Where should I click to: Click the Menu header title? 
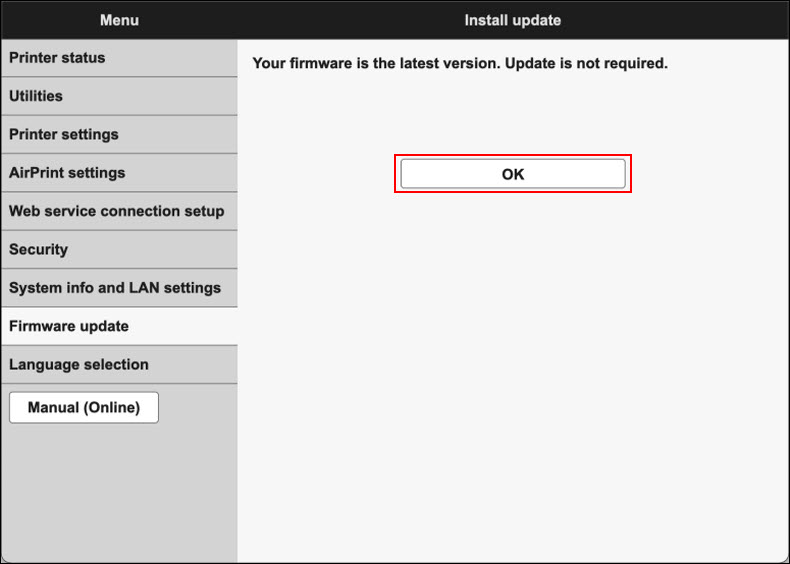point(119,20)
